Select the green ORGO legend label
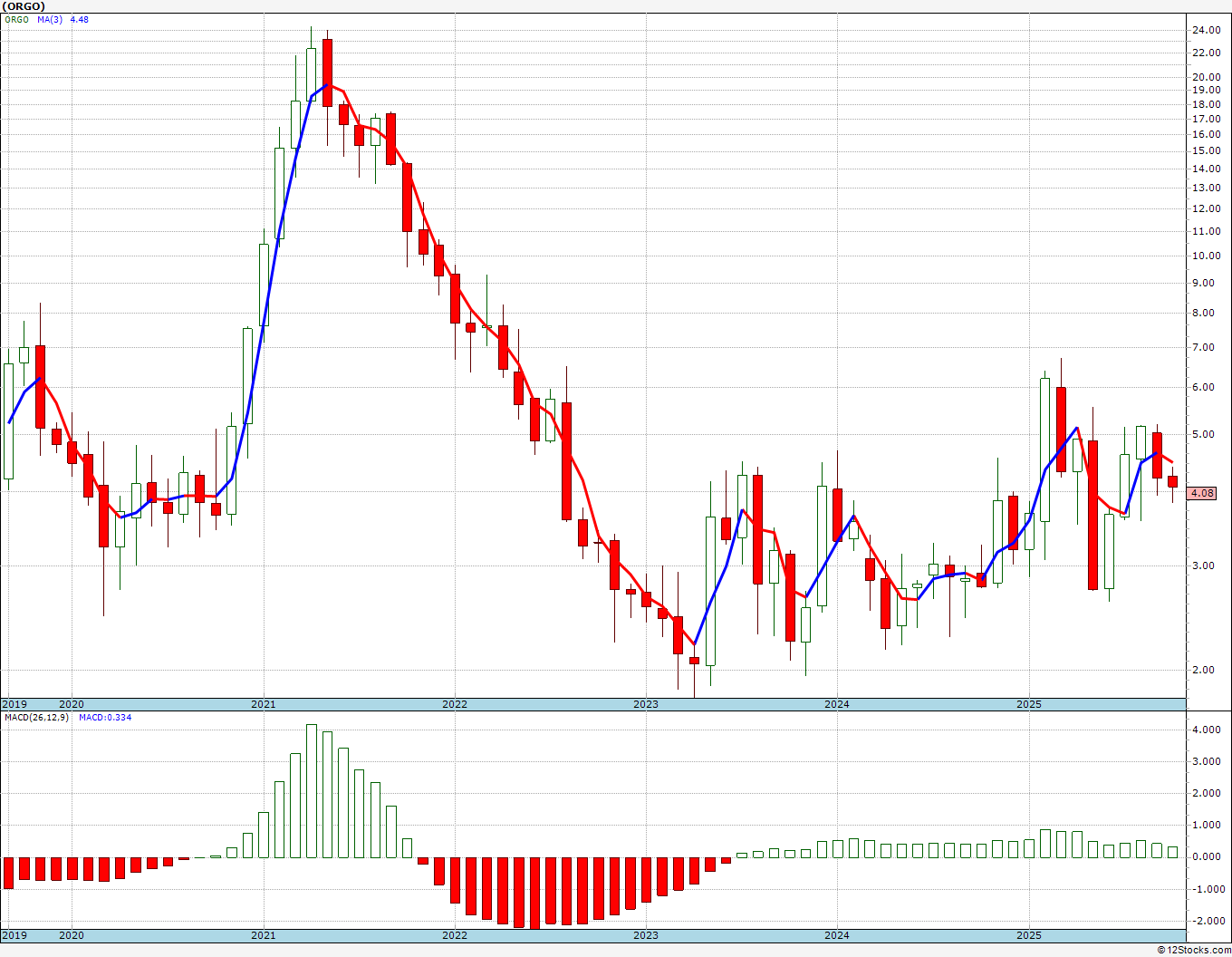This screenshot has height=957, width=1232. 16,19
